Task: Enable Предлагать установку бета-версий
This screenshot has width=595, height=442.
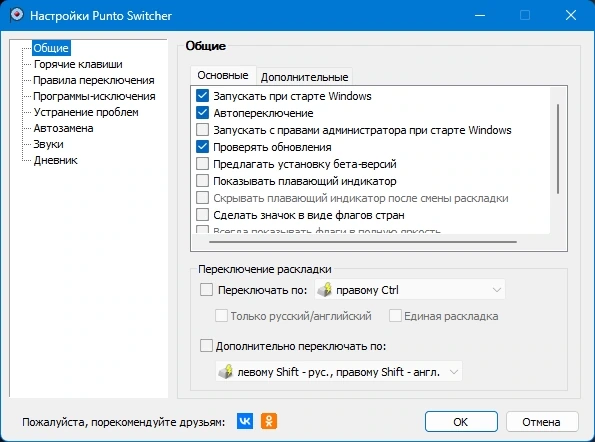Action: 202,164
